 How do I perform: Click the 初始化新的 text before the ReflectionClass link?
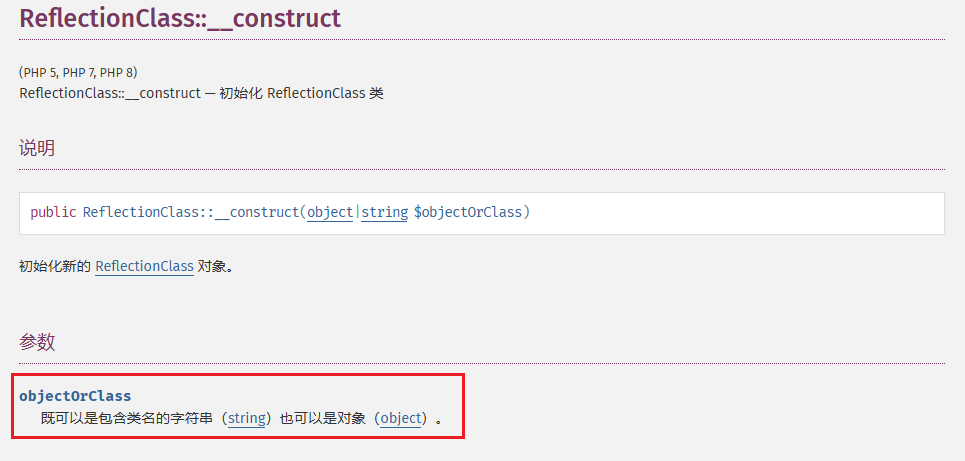55,266
